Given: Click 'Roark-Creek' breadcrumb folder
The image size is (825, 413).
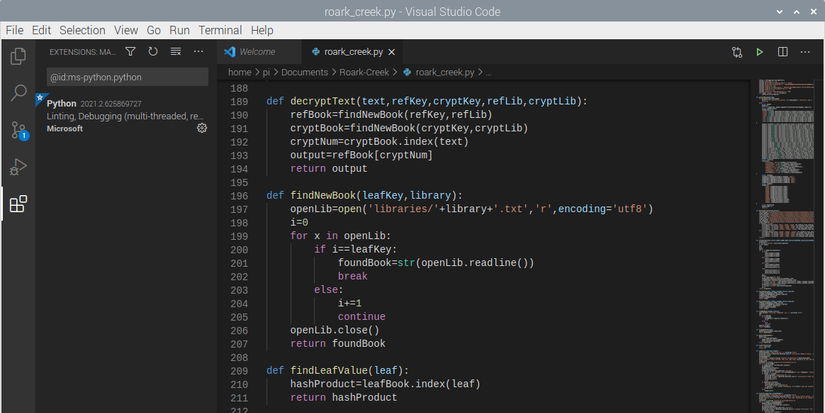Looking at the screenshot, I should pos(364,73).
